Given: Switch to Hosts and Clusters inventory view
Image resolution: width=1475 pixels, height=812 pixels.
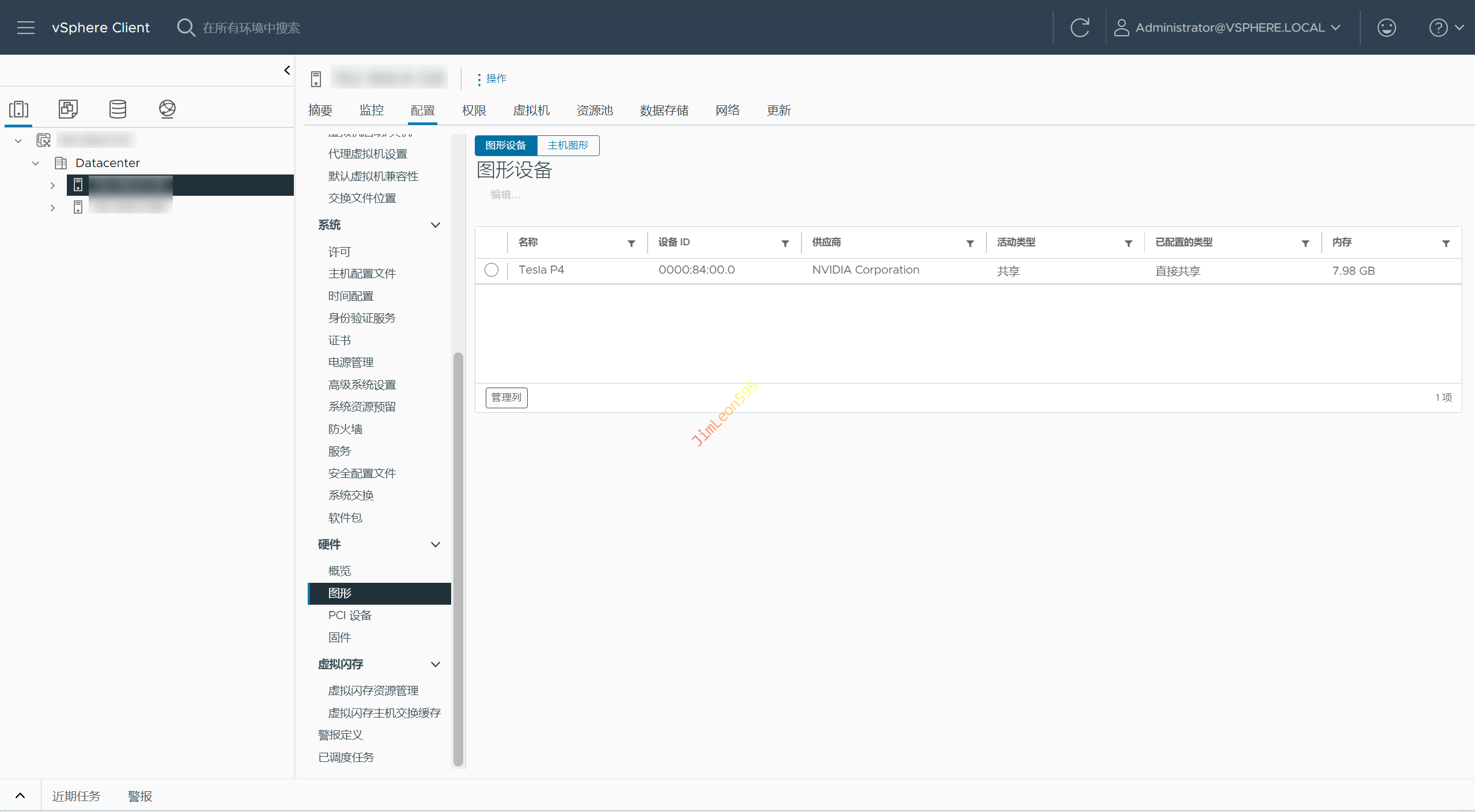Looking at the screenshot, I should coord(19,109).
